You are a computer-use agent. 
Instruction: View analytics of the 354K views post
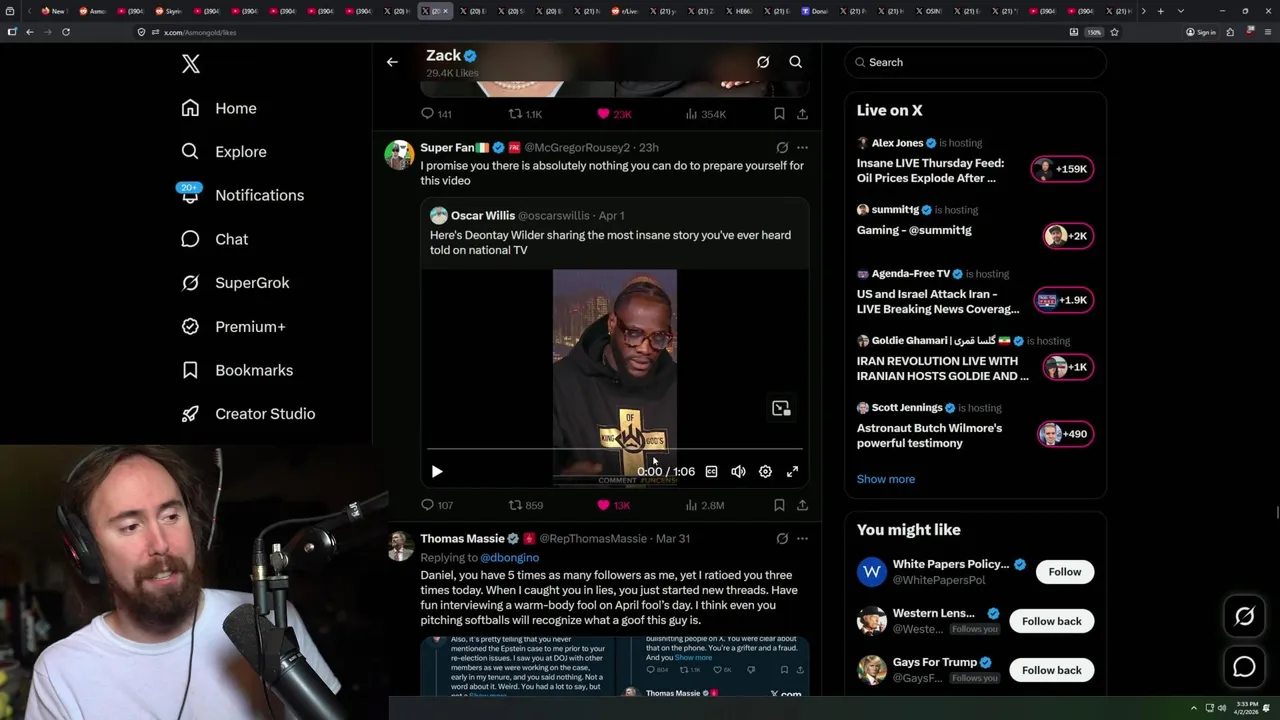coord(705,114)
